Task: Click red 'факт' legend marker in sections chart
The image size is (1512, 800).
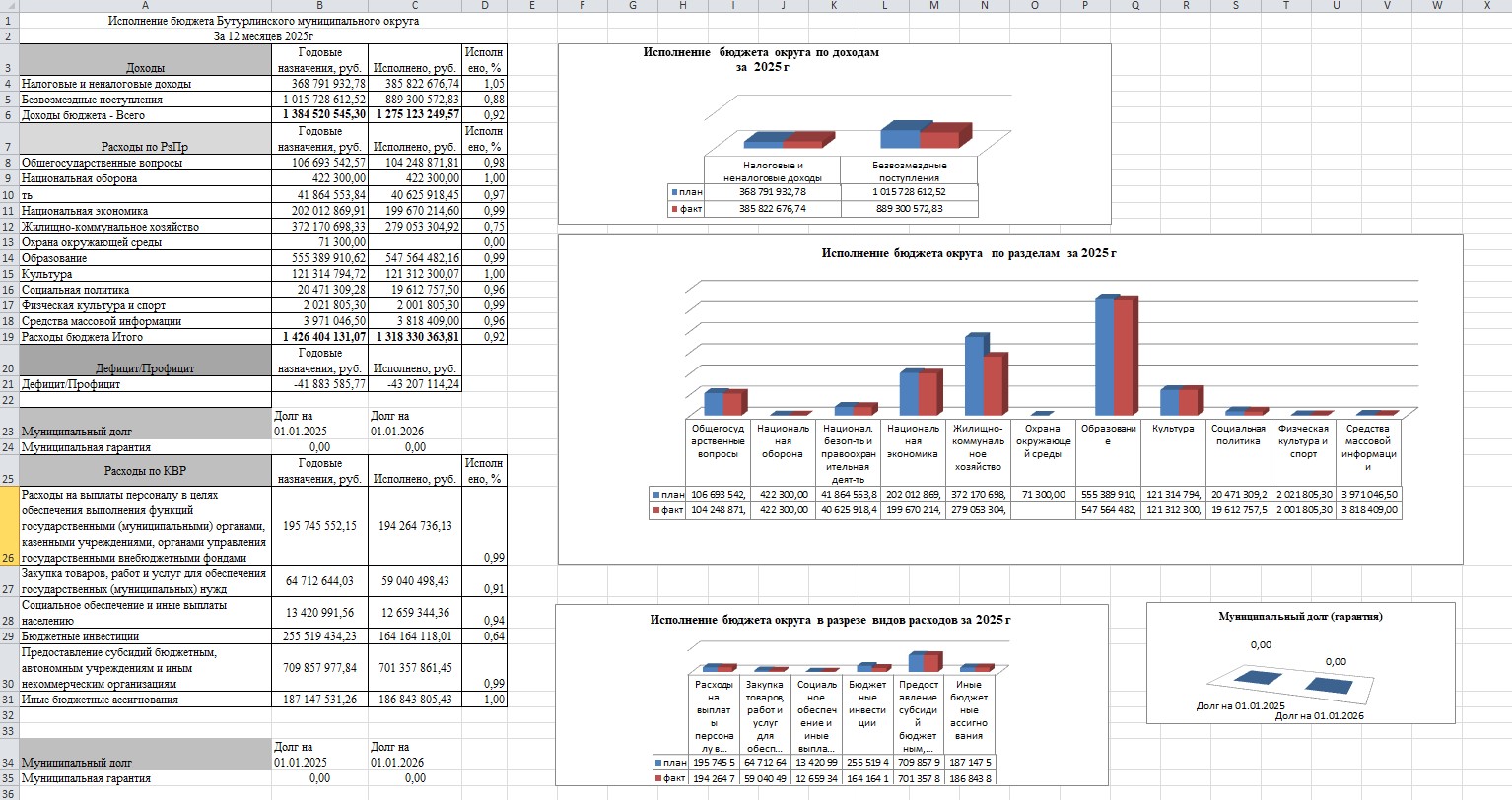Action: click(x=655, y=510)
